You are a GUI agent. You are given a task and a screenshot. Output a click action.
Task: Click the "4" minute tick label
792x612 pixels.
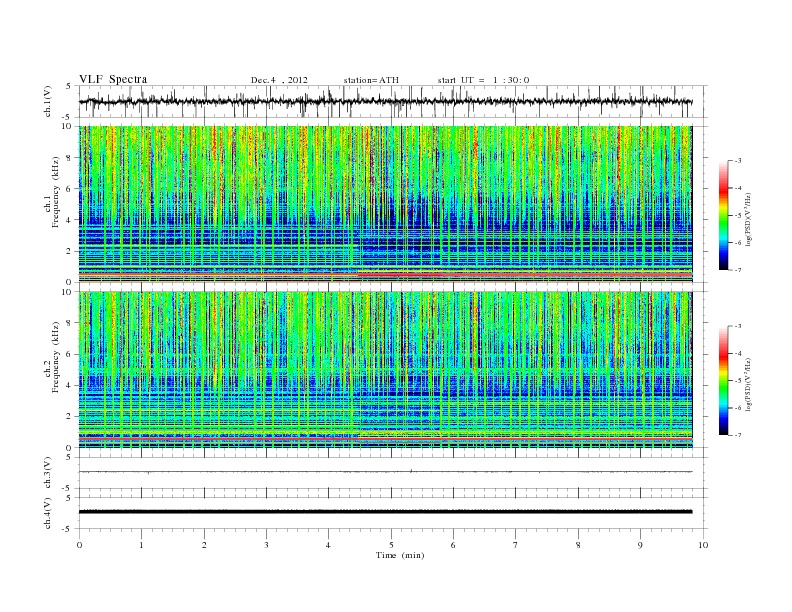pos(328,545)
